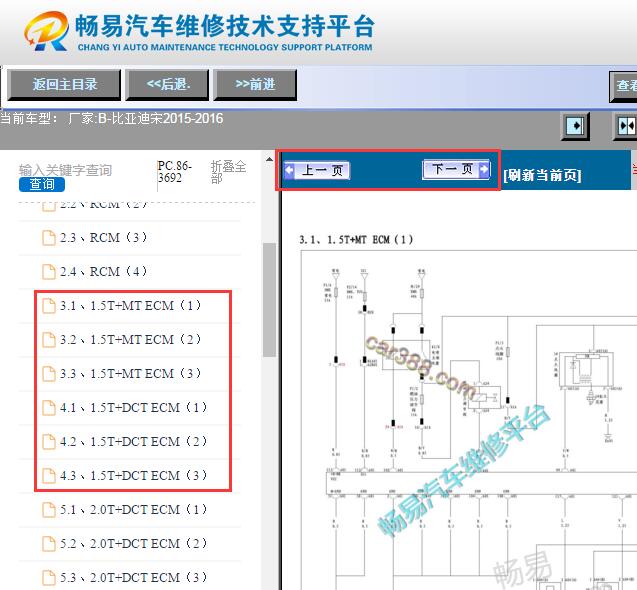637x590 pixels.
Task: Collapse all with 折叠全部
Action: pyautogui.click(x=228, y=172)
